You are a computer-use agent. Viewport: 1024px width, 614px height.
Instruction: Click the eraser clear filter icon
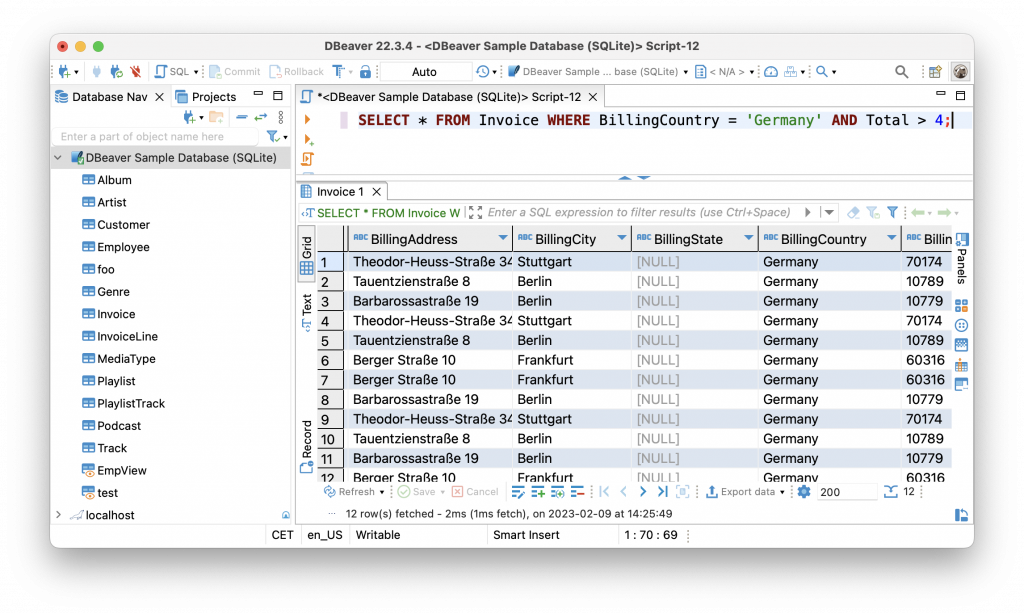(x=853, y=212)
